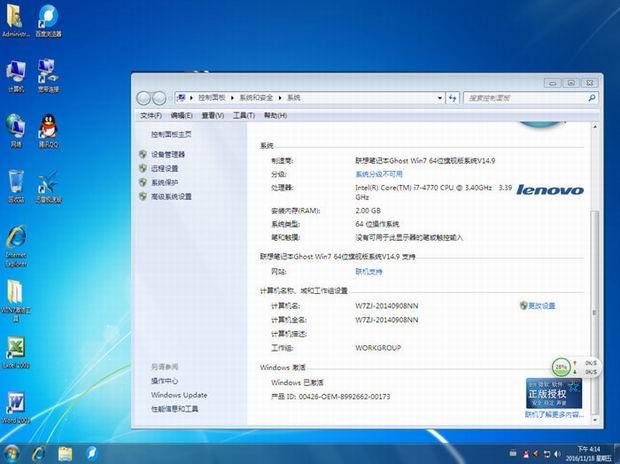
Task: Select the 回收站 recycle bin icon
Action: (16, 183)
